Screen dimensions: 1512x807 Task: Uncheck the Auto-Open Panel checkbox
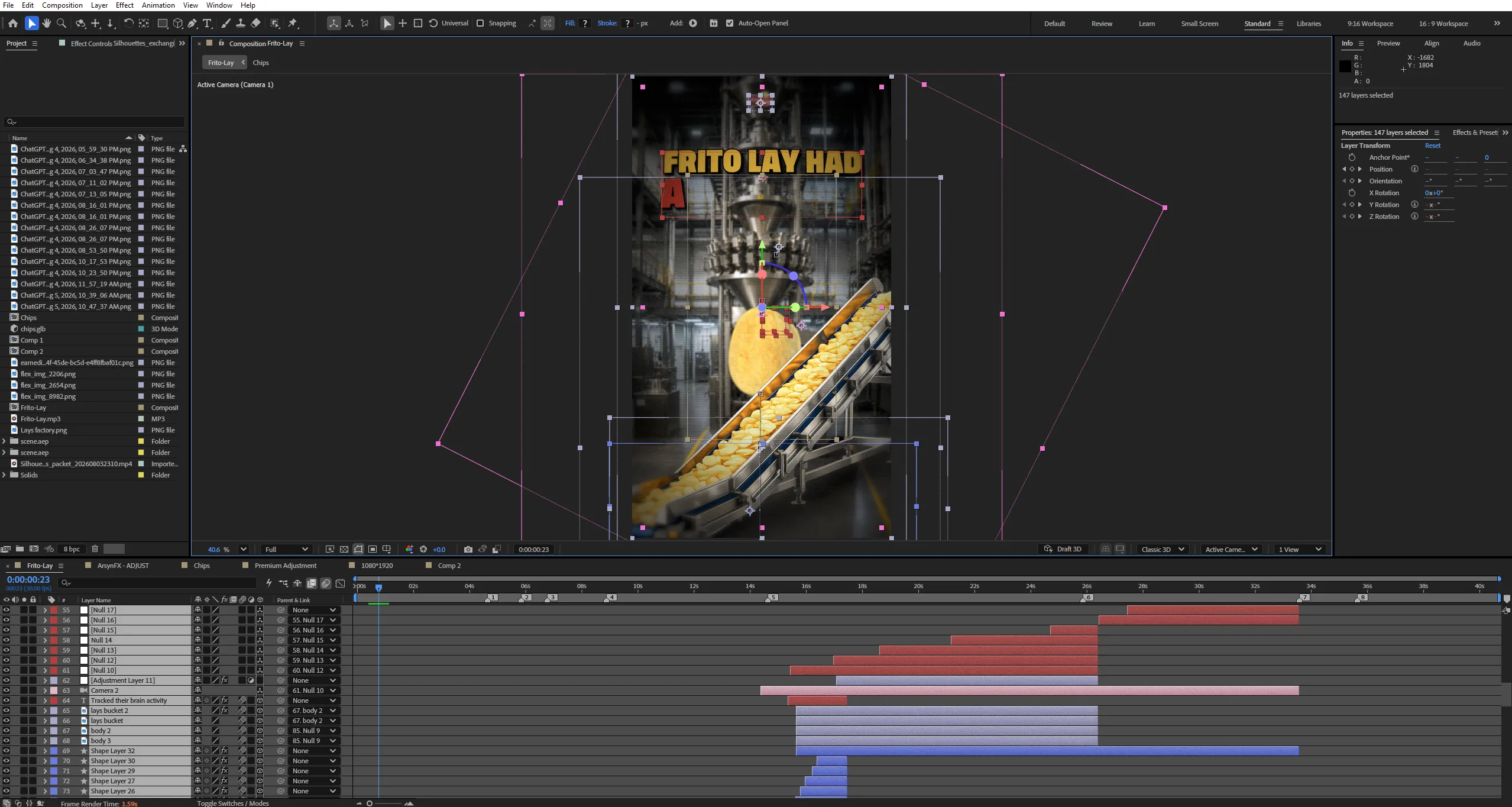click(x=730, y=23)
